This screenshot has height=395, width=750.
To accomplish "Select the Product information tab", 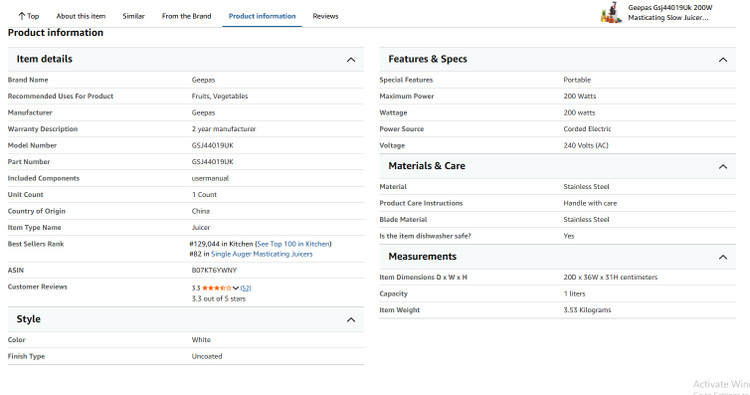I will pos(262,16).
